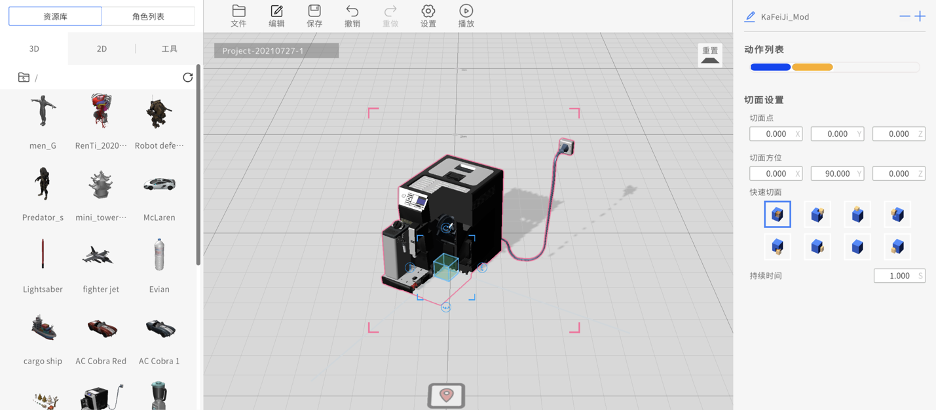The width and height of the screenshot is (936, 410).
Task: Choose the quick-cut preset with the cube at bottom front
Action: 777,246
